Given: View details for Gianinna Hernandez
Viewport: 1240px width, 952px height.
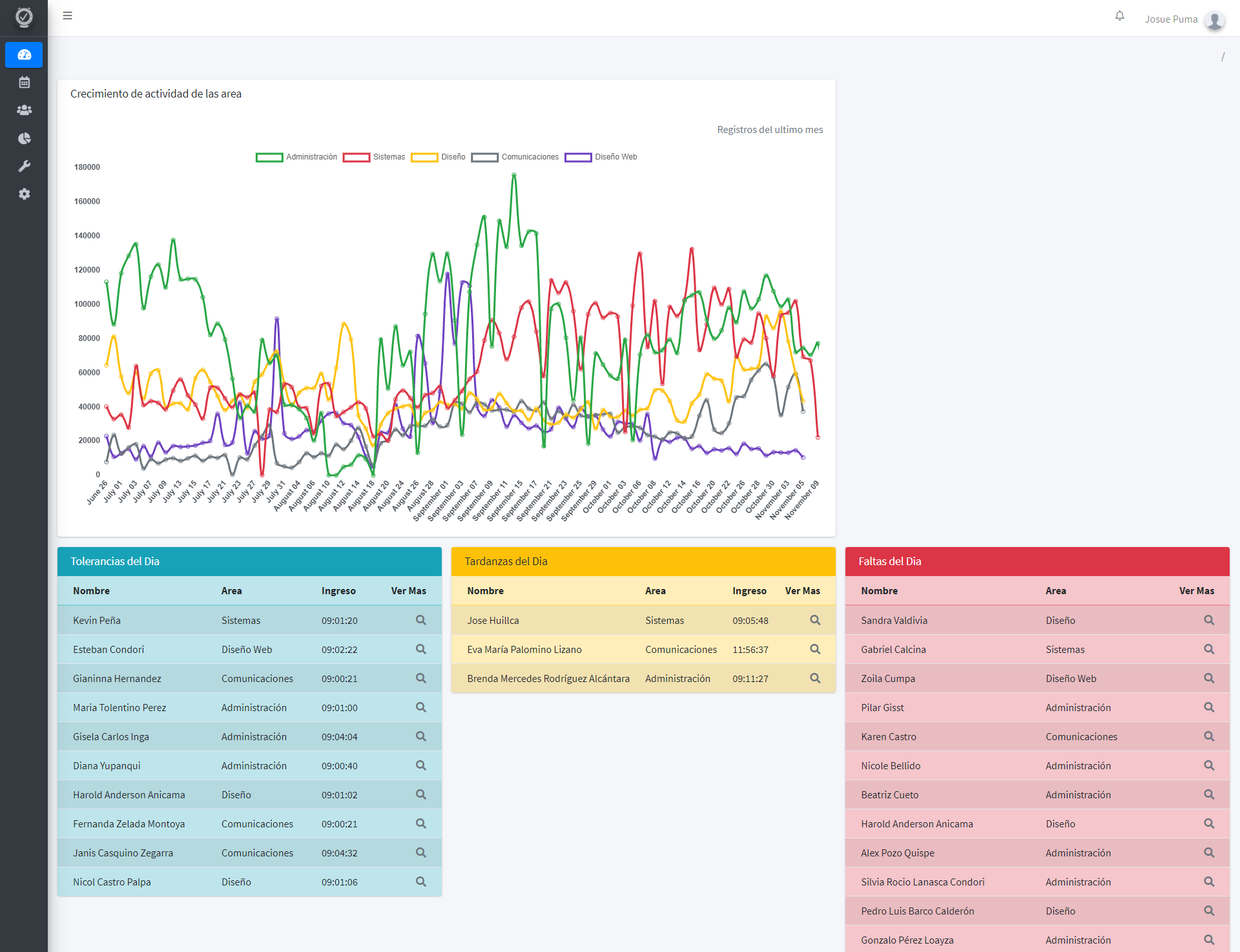Looking at the screenshot, I should click(x=421, y=678).
